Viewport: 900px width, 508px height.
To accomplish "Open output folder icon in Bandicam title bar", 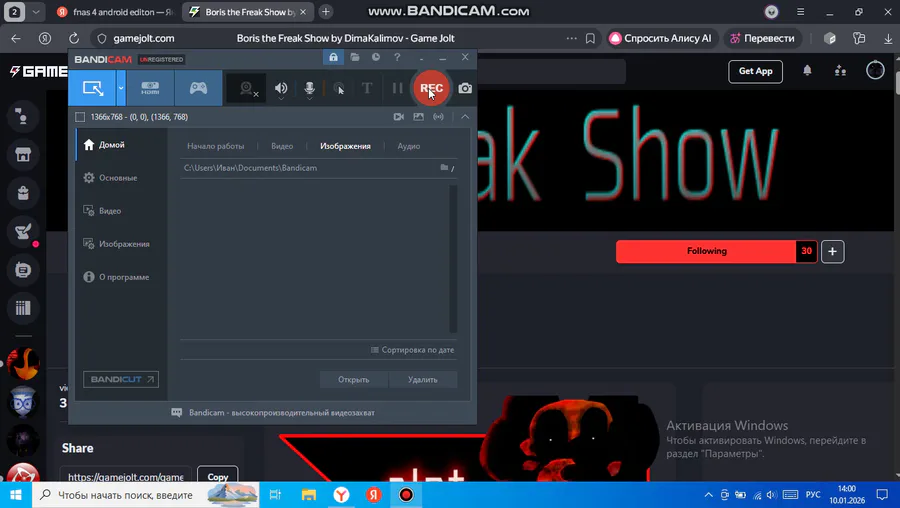I will [x=355, y=57].
